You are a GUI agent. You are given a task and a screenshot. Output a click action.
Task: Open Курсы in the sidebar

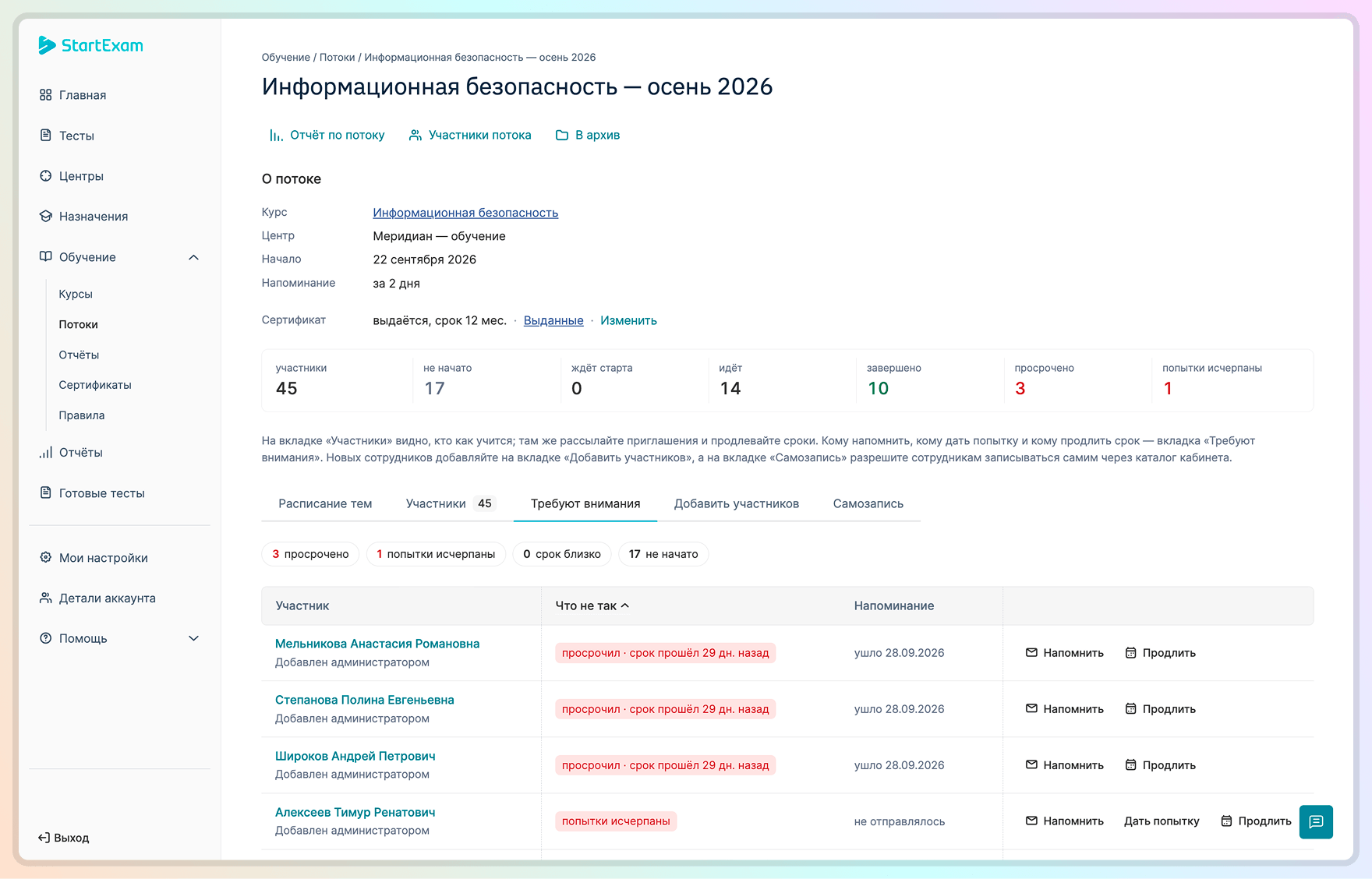[x=76, y=294]
